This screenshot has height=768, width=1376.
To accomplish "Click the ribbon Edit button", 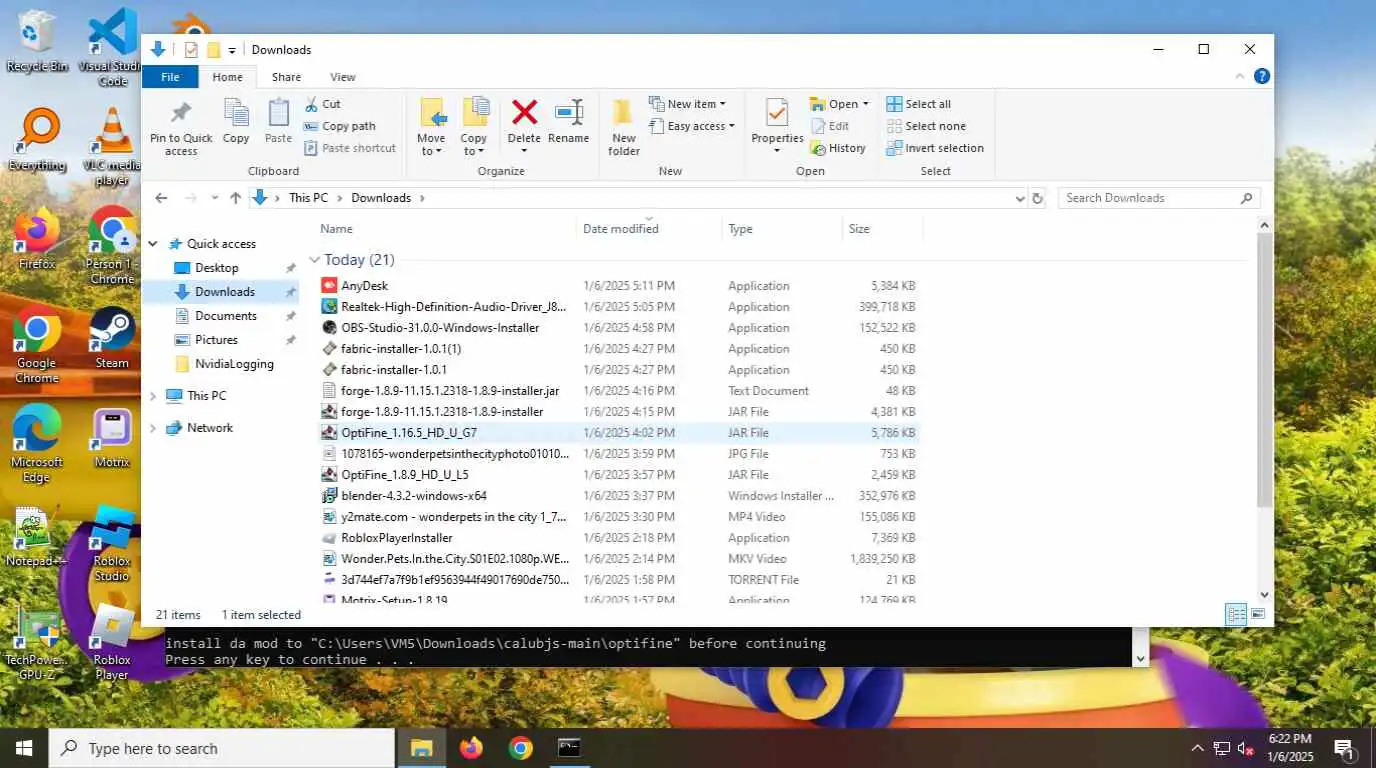I will [830, 126].
